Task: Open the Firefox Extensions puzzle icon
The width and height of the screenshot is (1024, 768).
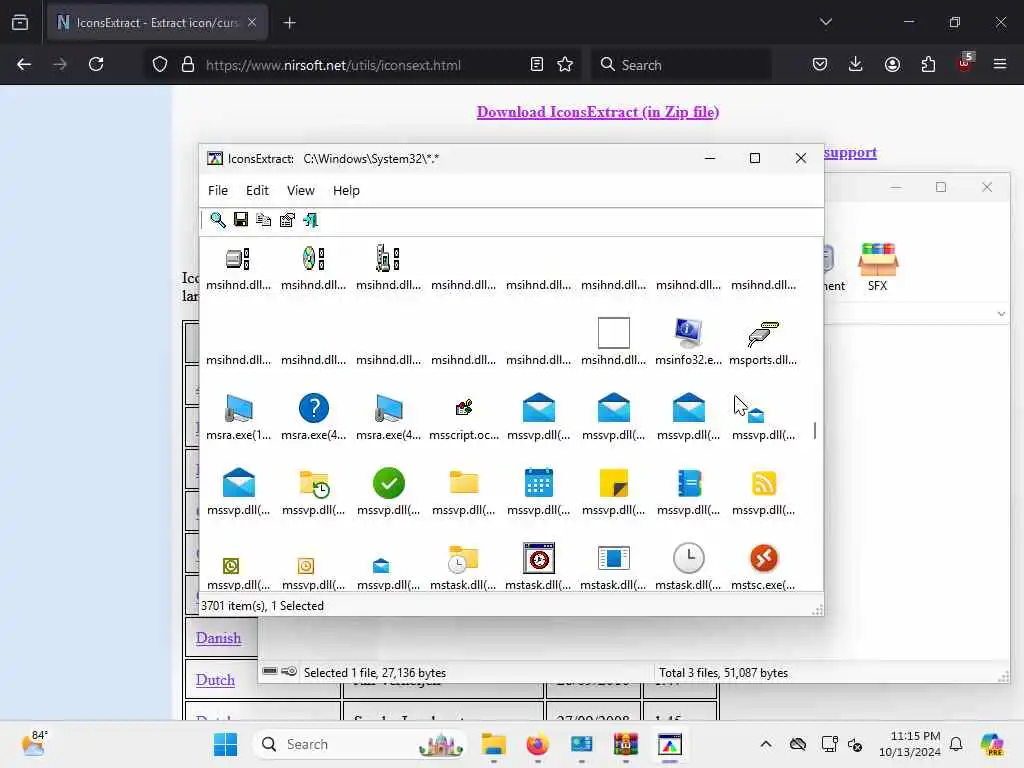Action: tap(928, 64)
